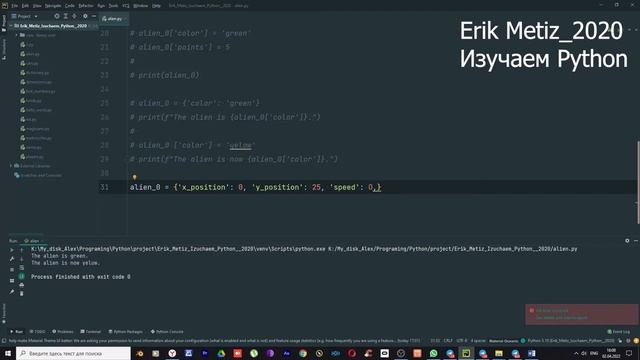Screen dimensions: 640x360
Task: Open the Python Console tab
Action: [167, 331]
